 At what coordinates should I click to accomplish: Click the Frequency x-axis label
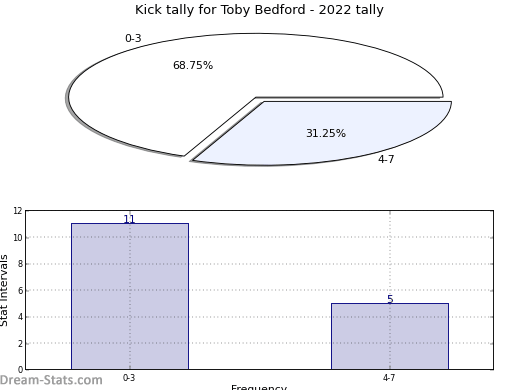point(259,387)
